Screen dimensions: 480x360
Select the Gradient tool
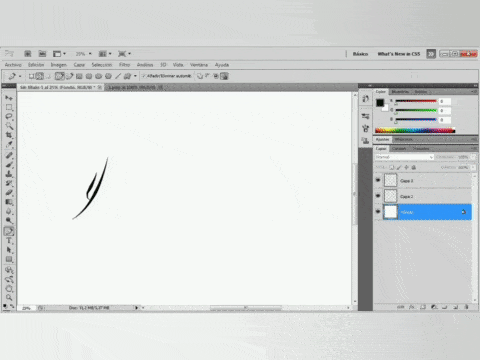9,202
